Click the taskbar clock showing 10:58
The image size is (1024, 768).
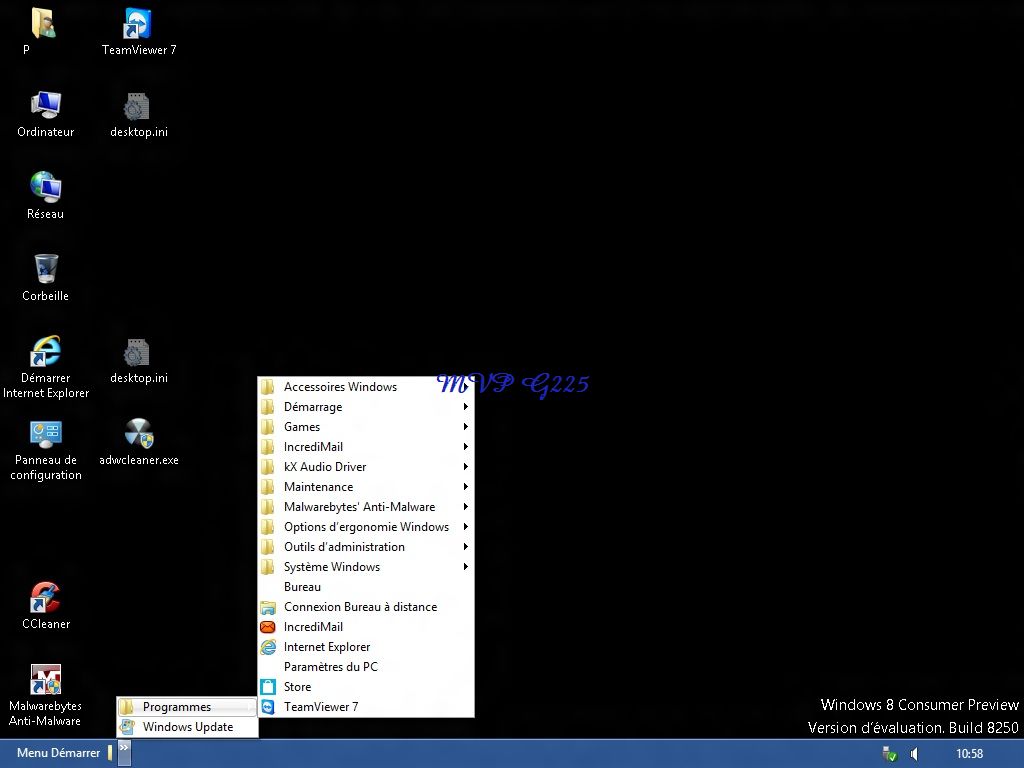969,754
